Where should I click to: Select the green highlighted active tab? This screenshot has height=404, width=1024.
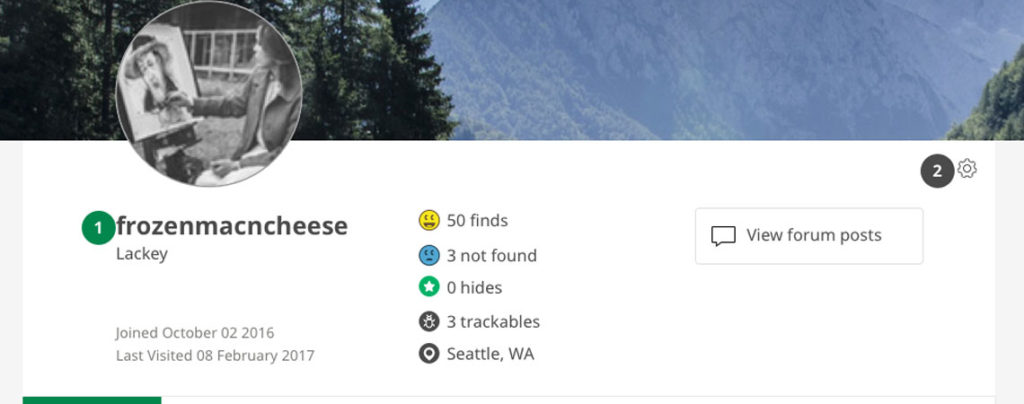click(x=92, y=400)
